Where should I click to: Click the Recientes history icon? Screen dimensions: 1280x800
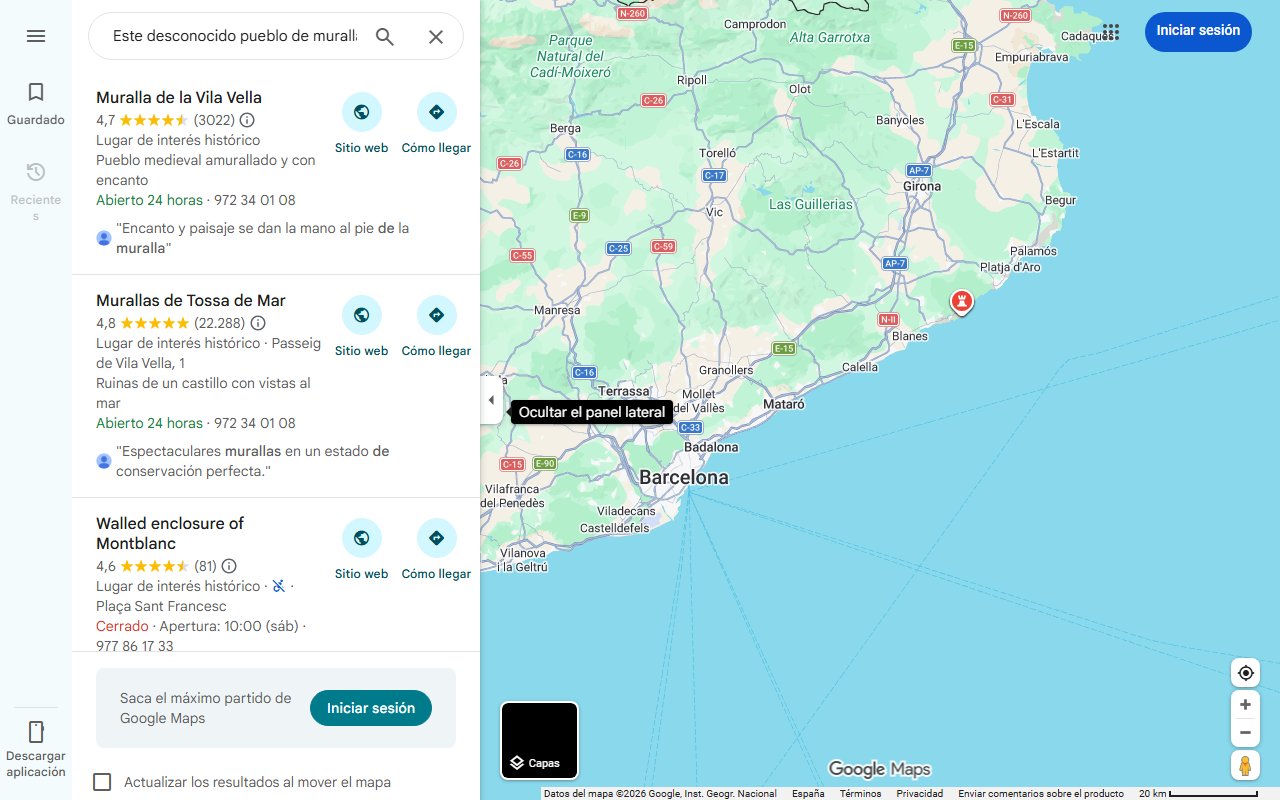(35, 172)
